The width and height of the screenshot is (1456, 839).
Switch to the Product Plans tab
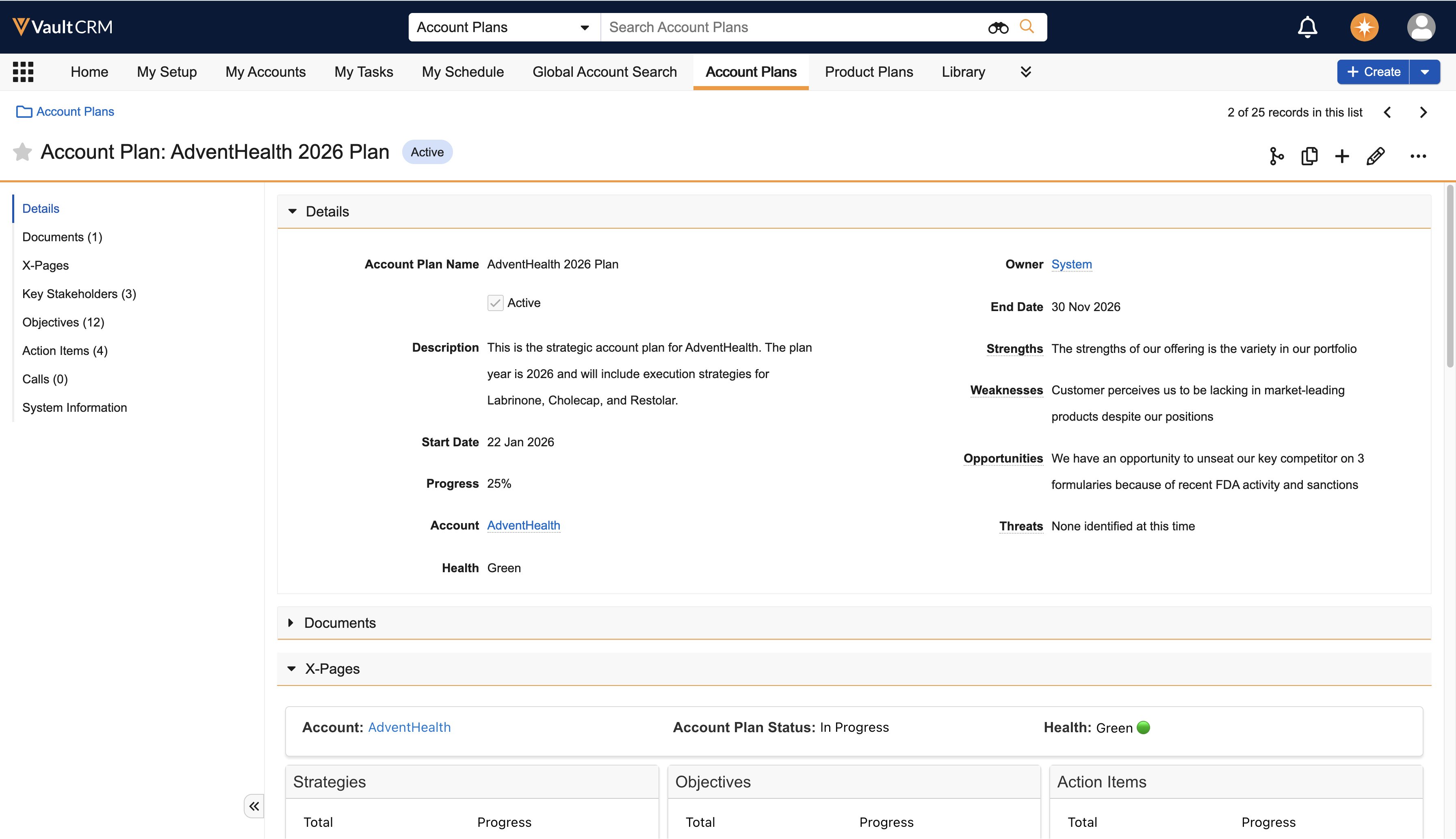(x=869, y=72)
